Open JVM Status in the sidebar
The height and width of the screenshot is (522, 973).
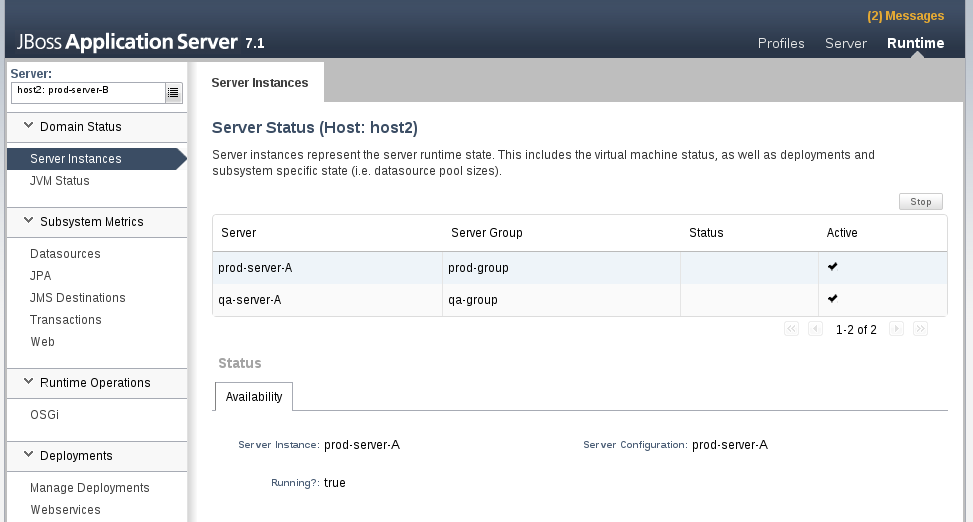click(60, 181)
